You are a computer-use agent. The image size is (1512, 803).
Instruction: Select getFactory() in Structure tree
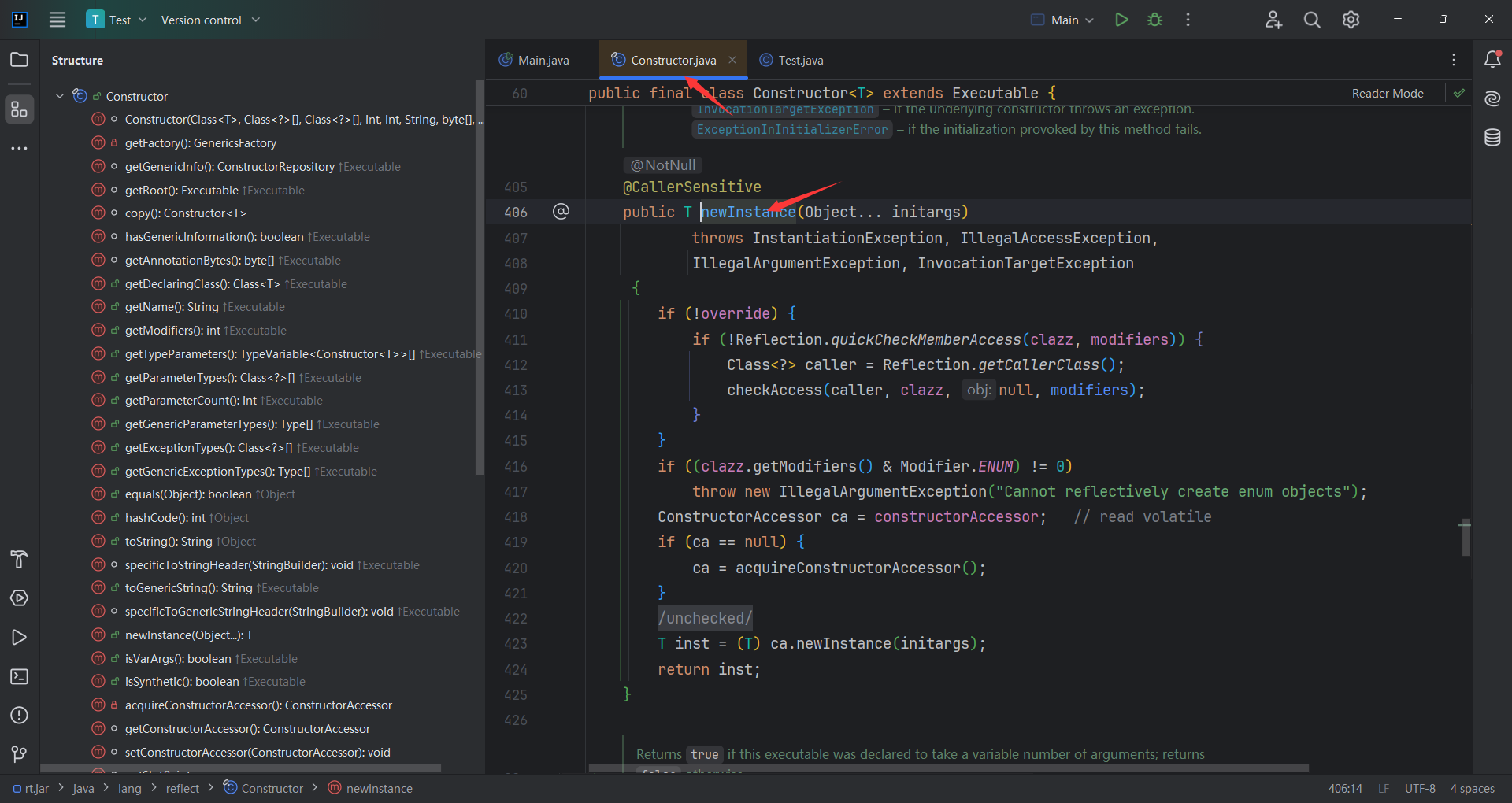[x=201, y=143]
